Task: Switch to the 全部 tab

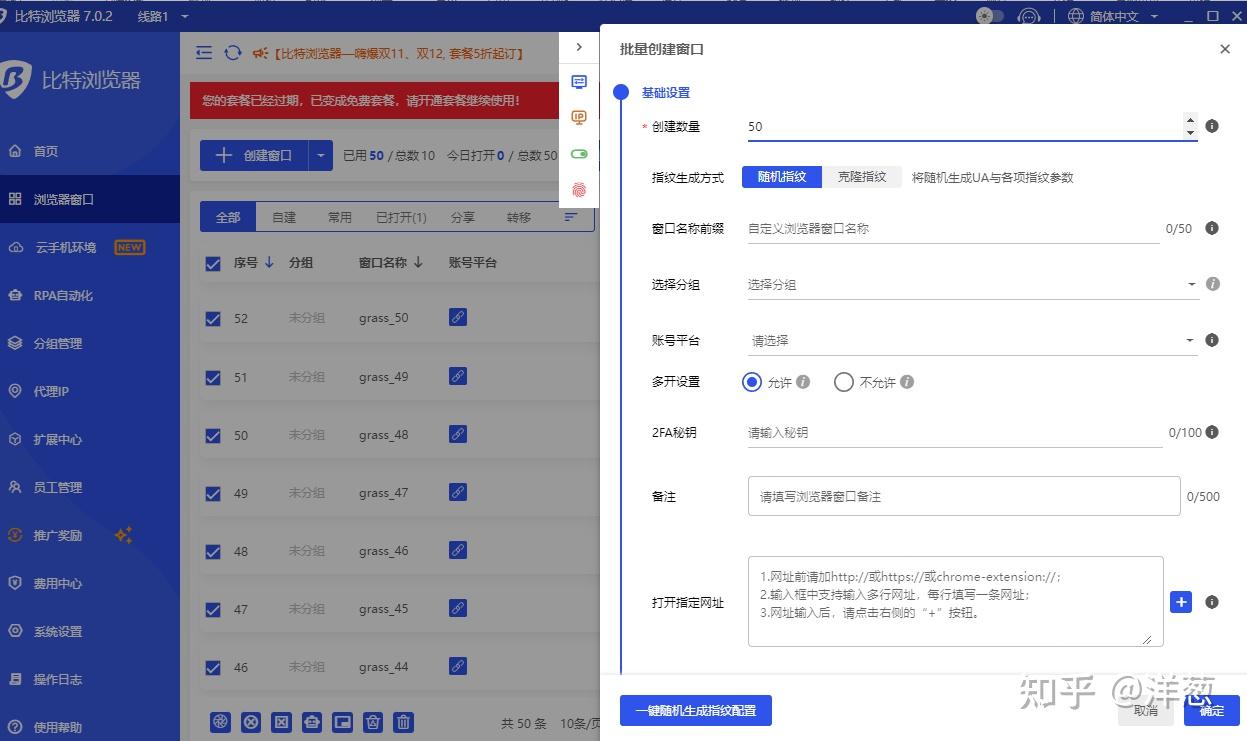Action: click(x=228, y=217)
